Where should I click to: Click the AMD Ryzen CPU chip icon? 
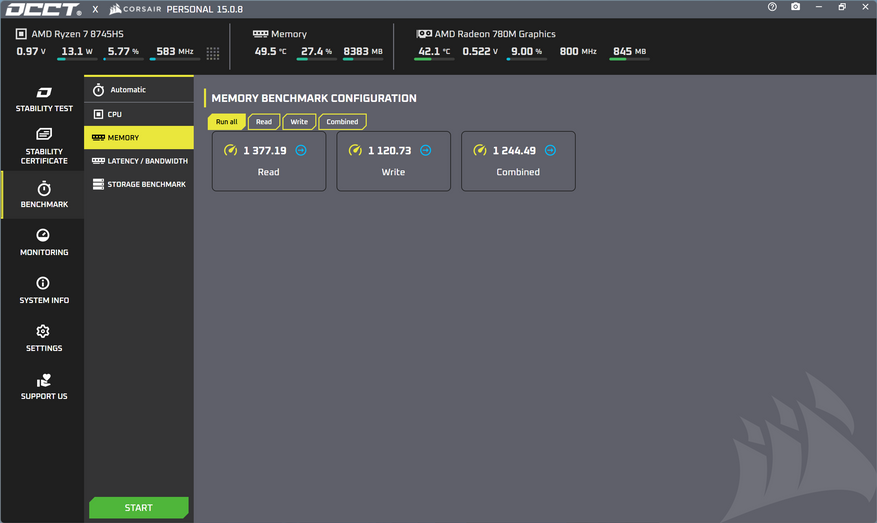[x=21, y=34]
